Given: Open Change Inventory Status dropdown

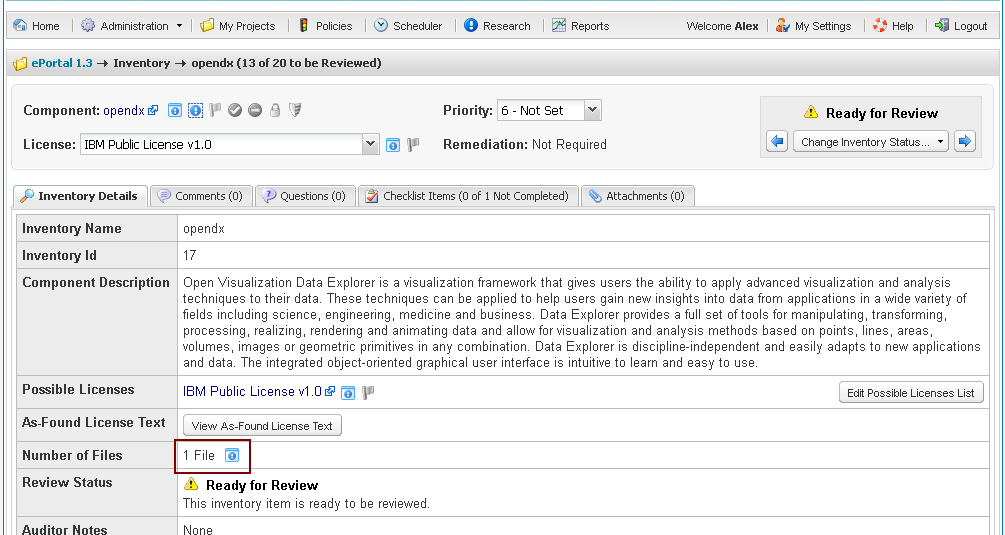Looking at the screenshot, I should 871,142.
